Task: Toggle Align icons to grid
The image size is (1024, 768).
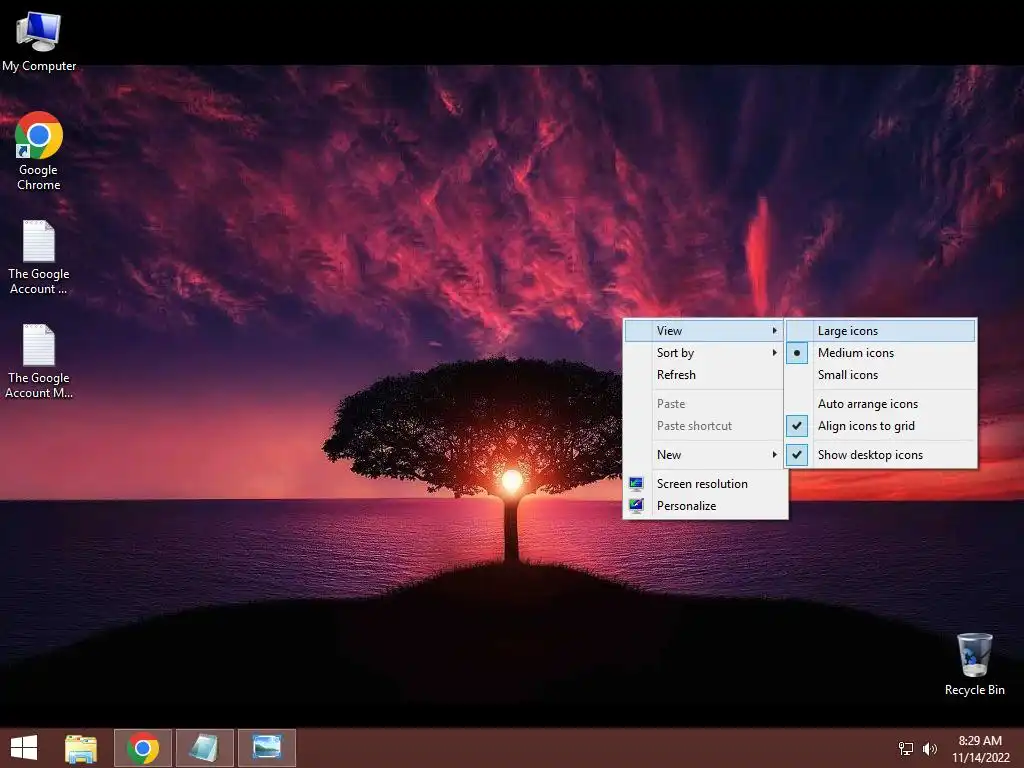Action: 881,426
